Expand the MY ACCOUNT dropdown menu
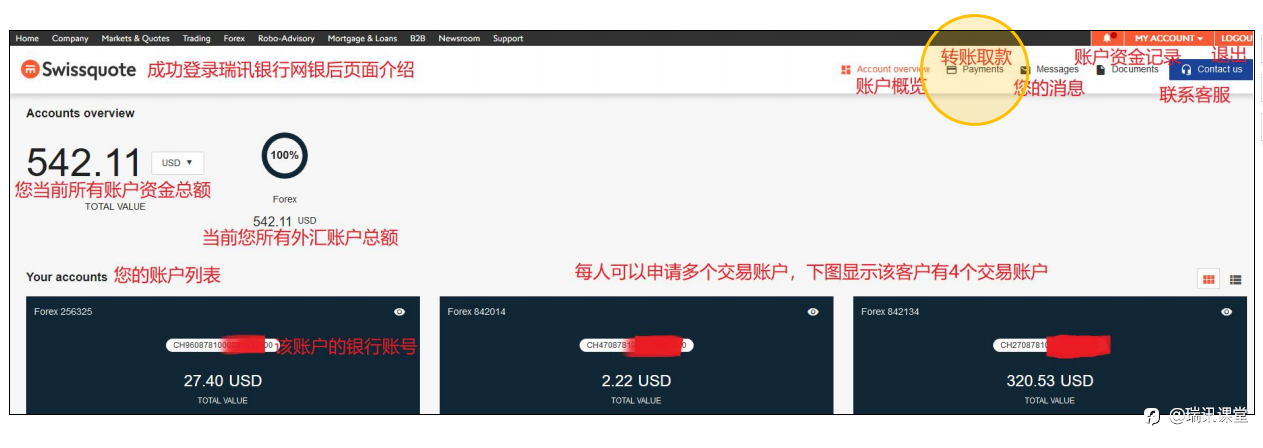The height and width of the screenshot is (448, 1263). [1168, 38]
